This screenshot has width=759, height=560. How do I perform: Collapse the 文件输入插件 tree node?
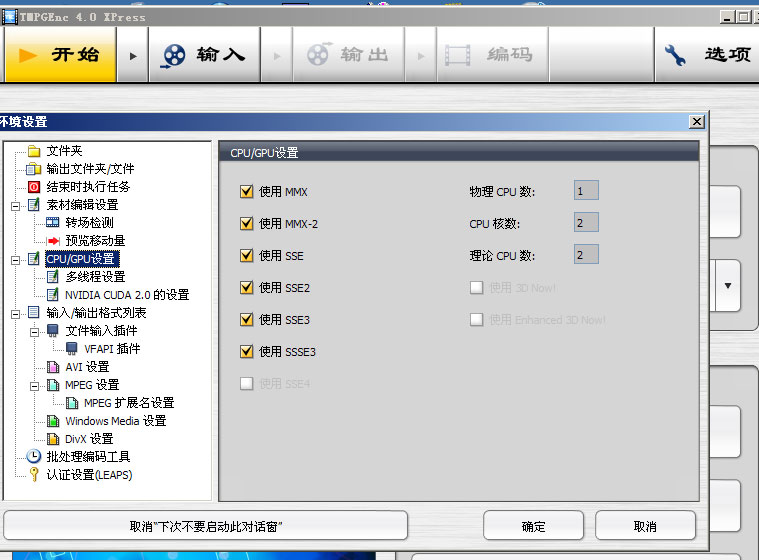coord(34,333)
